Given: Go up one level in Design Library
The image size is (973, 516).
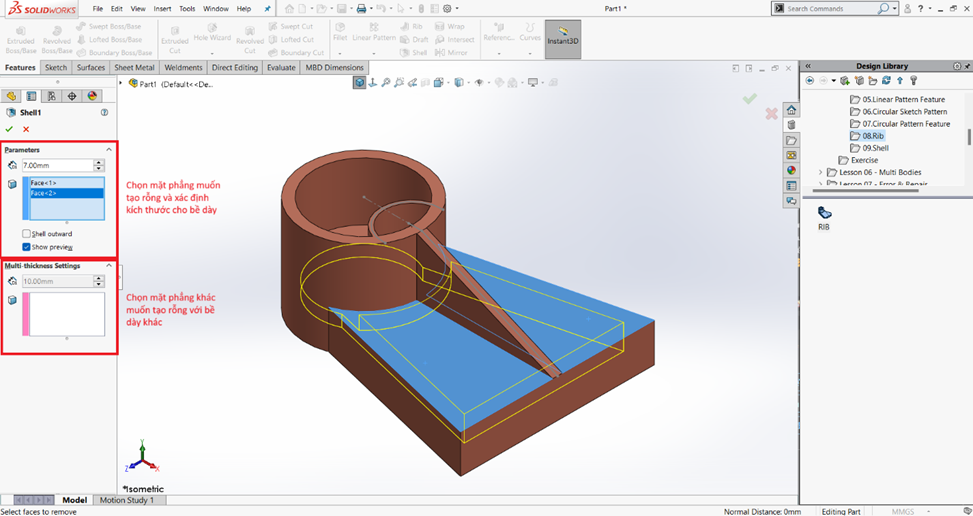Looking at the screenshot, I should click(900, 81).
